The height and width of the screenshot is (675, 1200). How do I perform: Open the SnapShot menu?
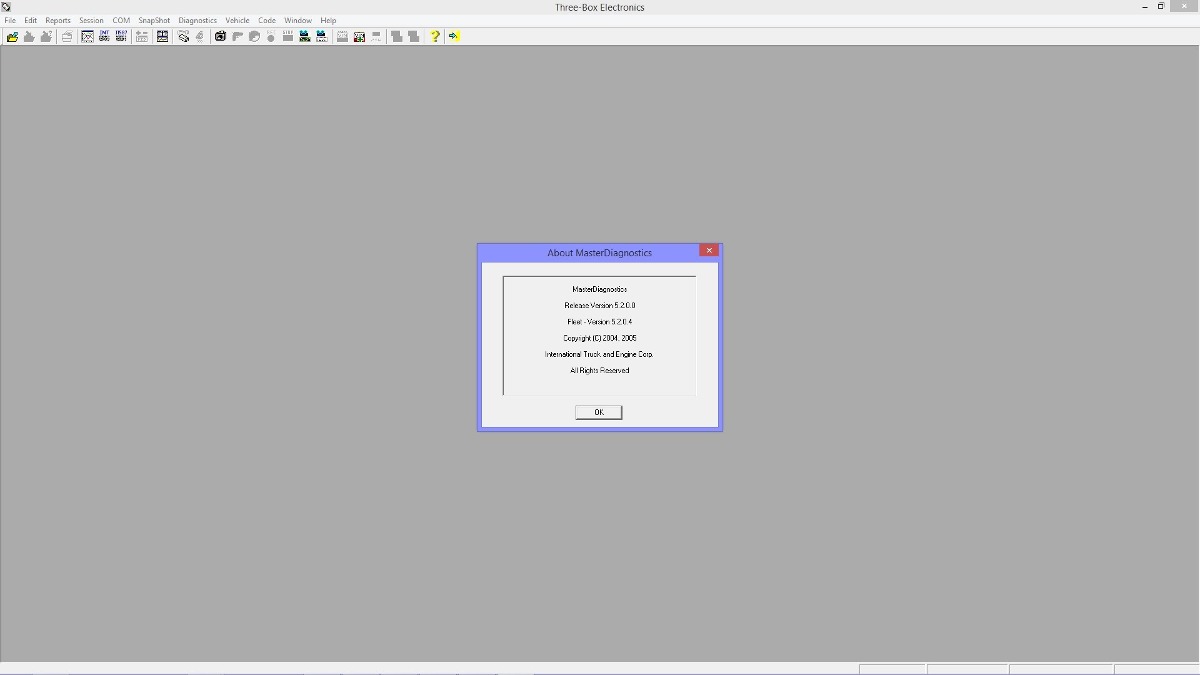tap(154, 20)
